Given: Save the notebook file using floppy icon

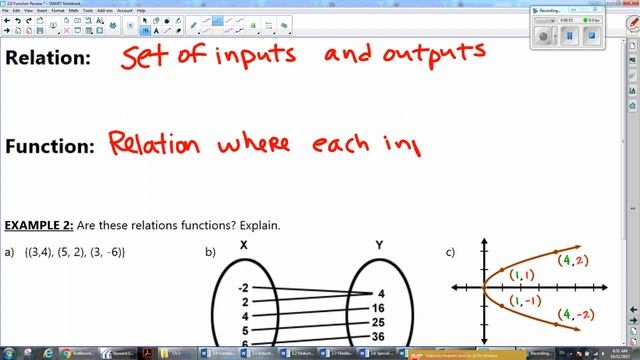Looking at the screenshot, I should coord(40,31).
